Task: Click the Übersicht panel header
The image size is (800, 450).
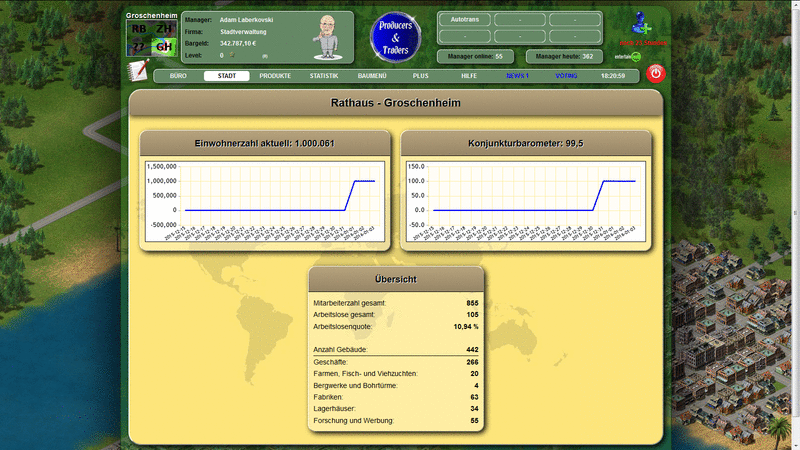Action: (396, 279)
